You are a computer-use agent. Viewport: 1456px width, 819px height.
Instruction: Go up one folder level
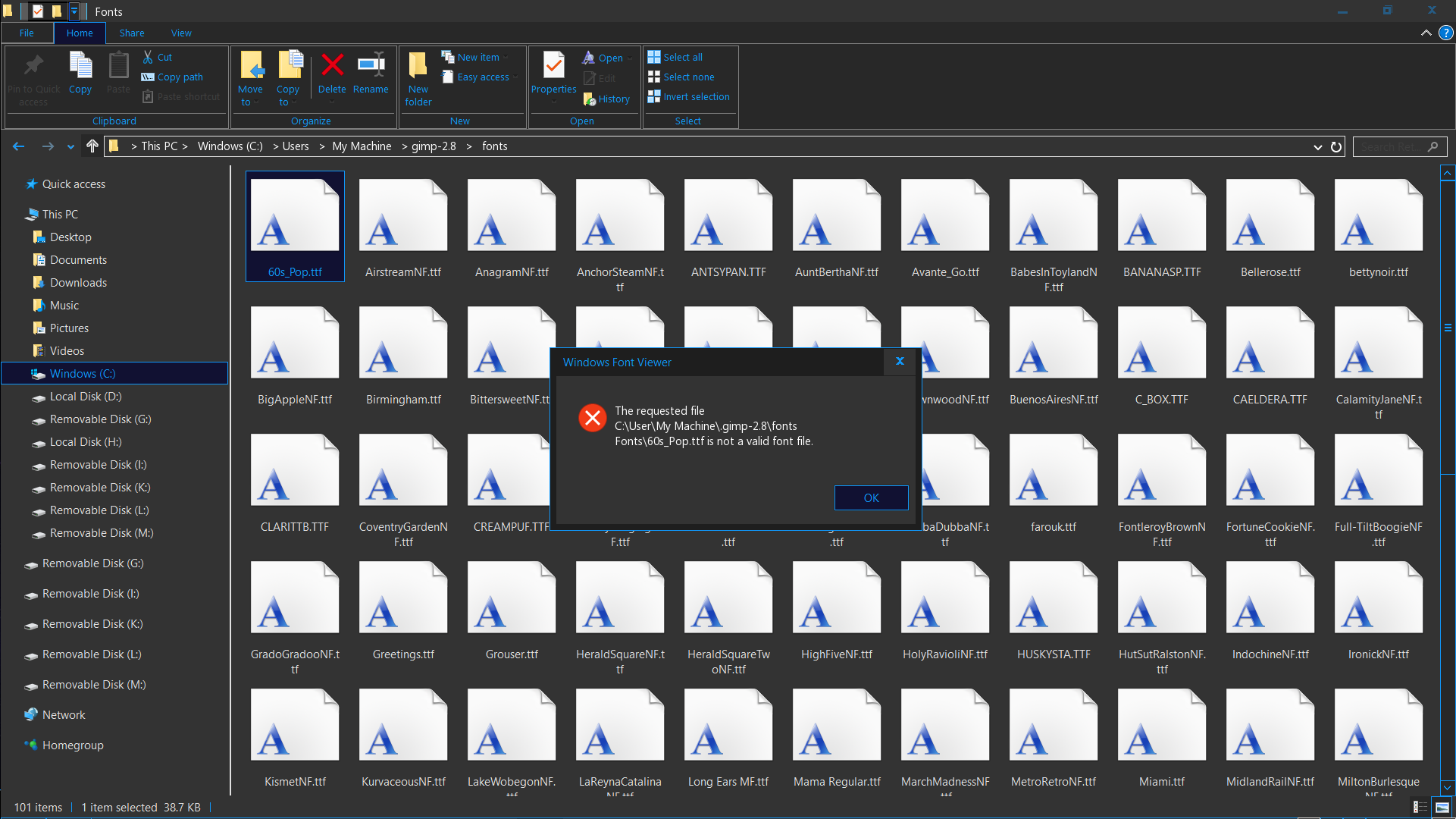(92, 146)
